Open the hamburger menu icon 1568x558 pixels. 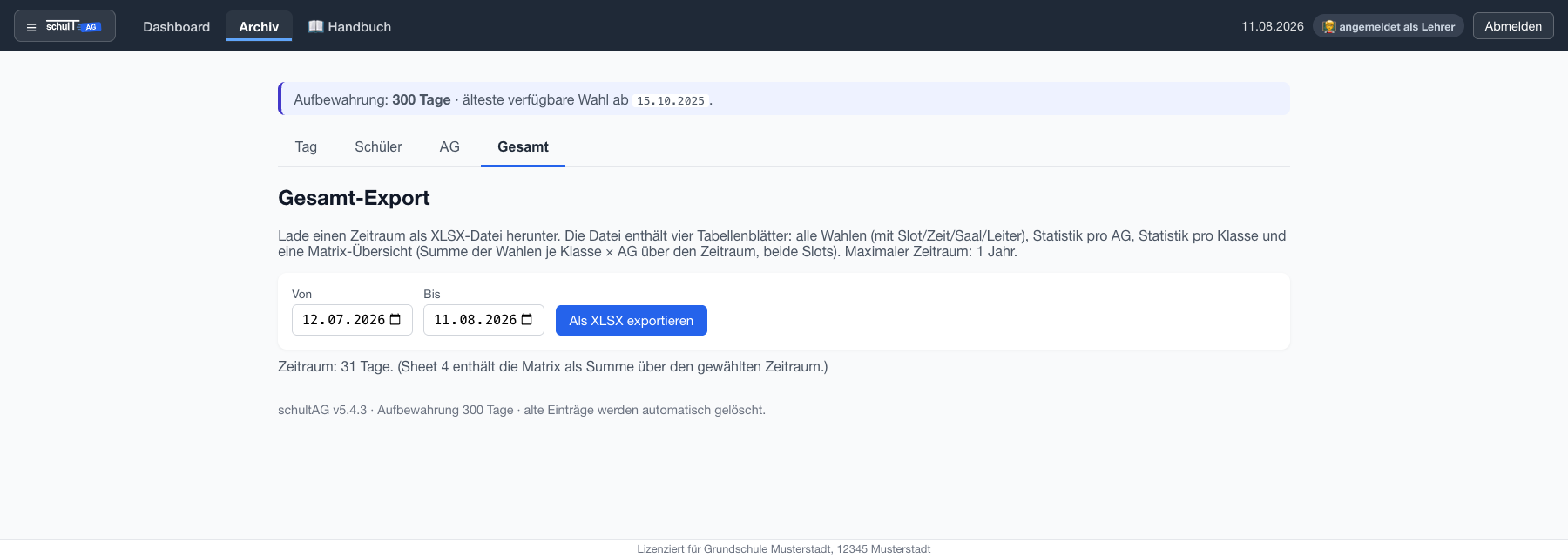point(31,27)
